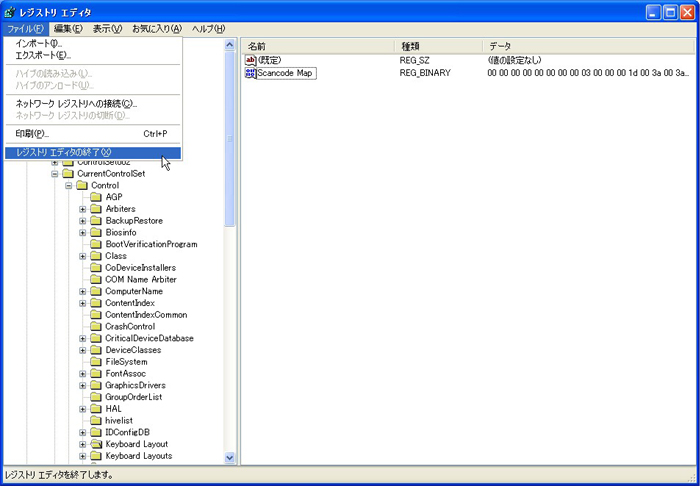Click the tree scrollbar up arrow

[x=229, y=45]
